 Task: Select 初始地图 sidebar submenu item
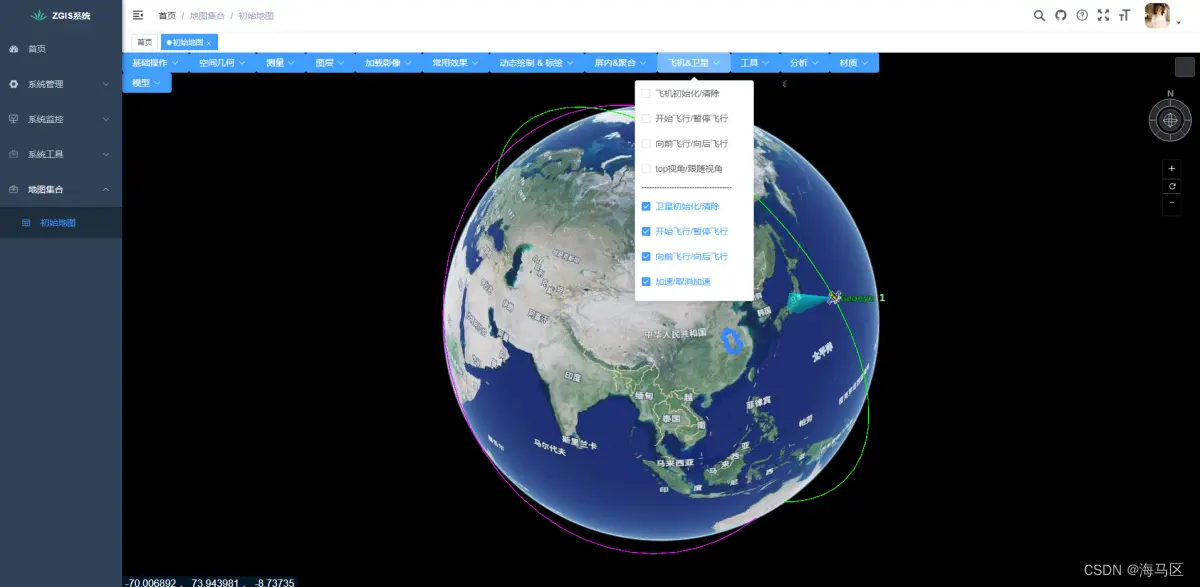[x=61, y=223]
